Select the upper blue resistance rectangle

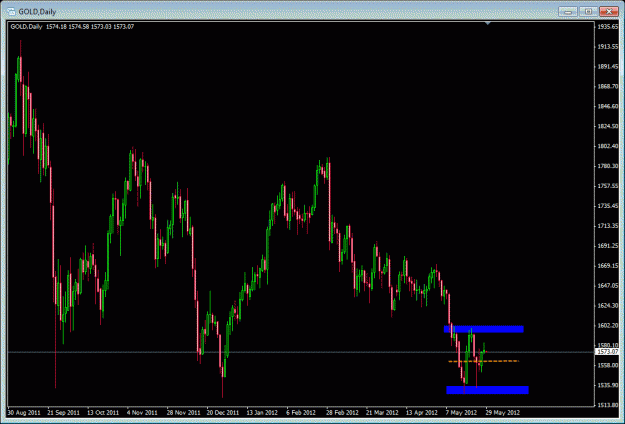483,329
